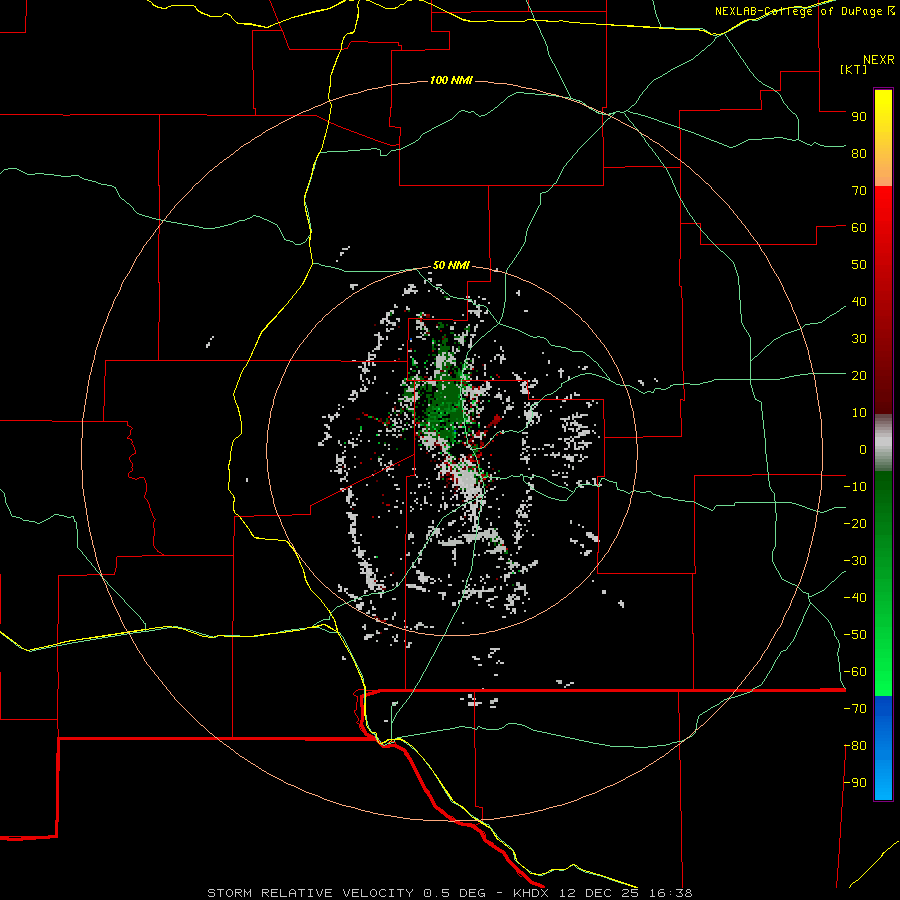Image resolution: width=900 pixels, height=900 pixels.
Task: Click the gray echo cluster just south of the radar center
Action: click(x=468, y=479)
